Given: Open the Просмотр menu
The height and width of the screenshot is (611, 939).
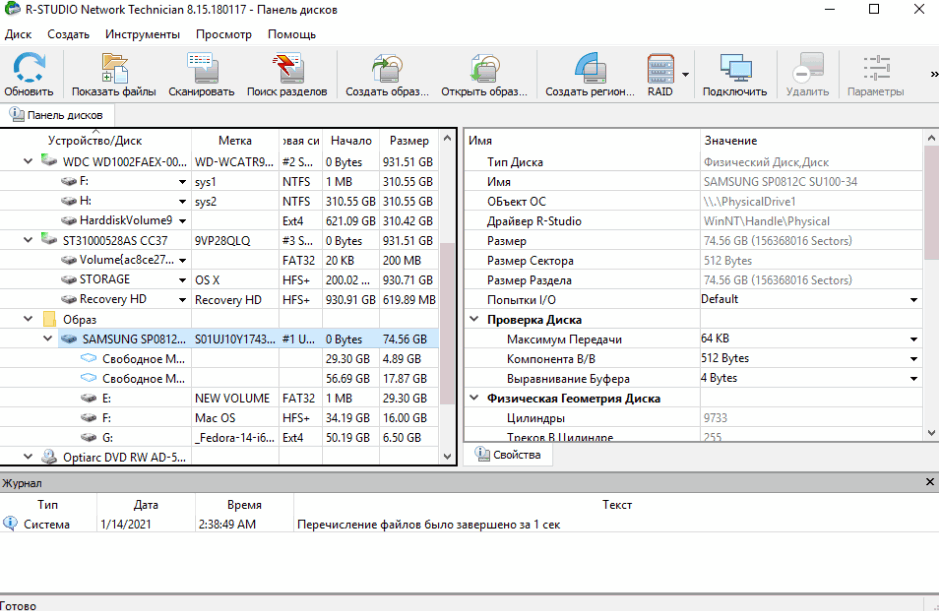Looking at the screenshot, I should tap(224, 34).
